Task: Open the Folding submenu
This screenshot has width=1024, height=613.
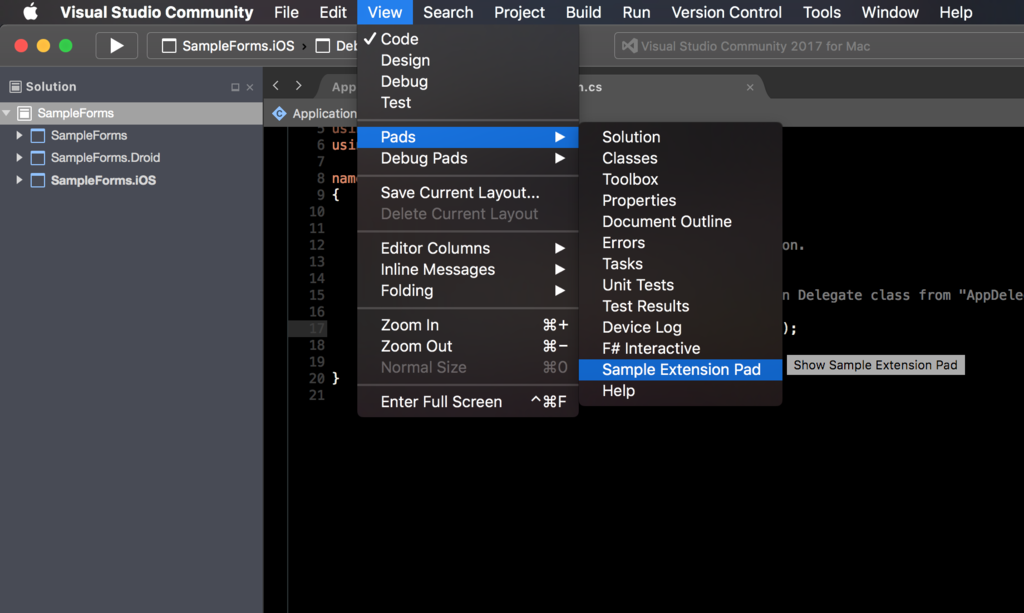Action: click(x=468, y=291)
